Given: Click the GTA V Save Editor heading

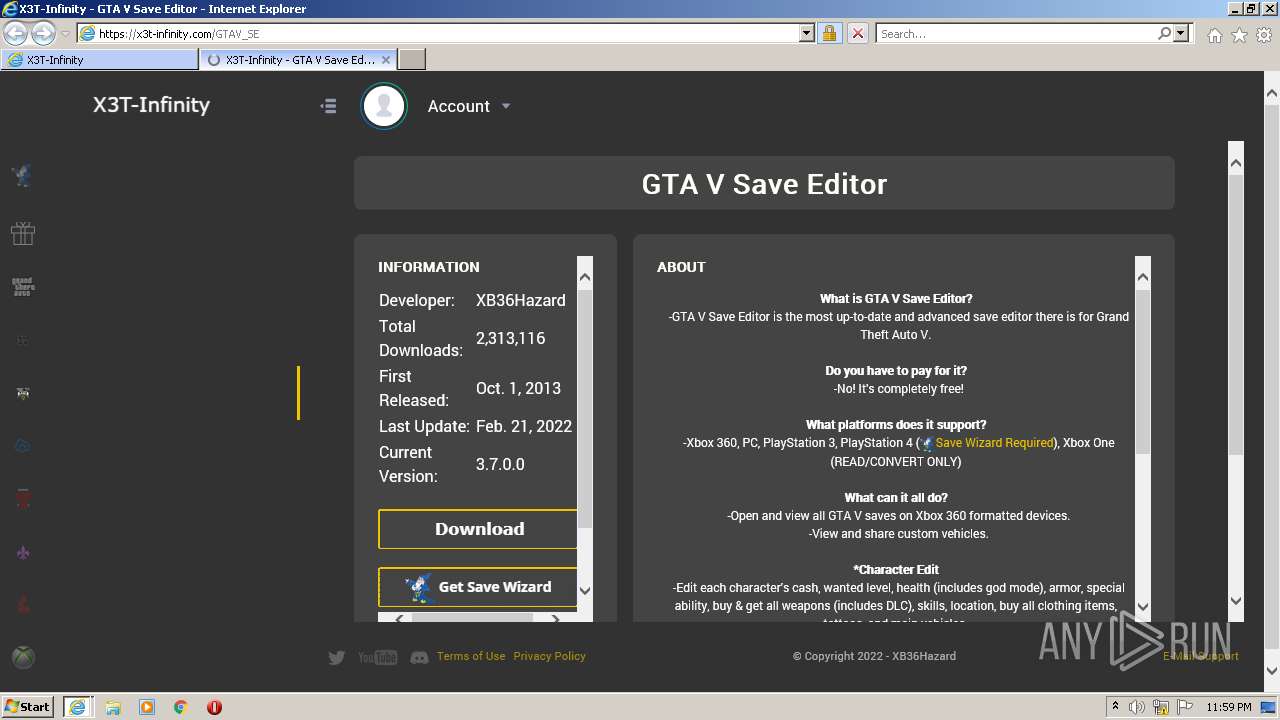Looking at the screenshot, I should coord(764,184).
